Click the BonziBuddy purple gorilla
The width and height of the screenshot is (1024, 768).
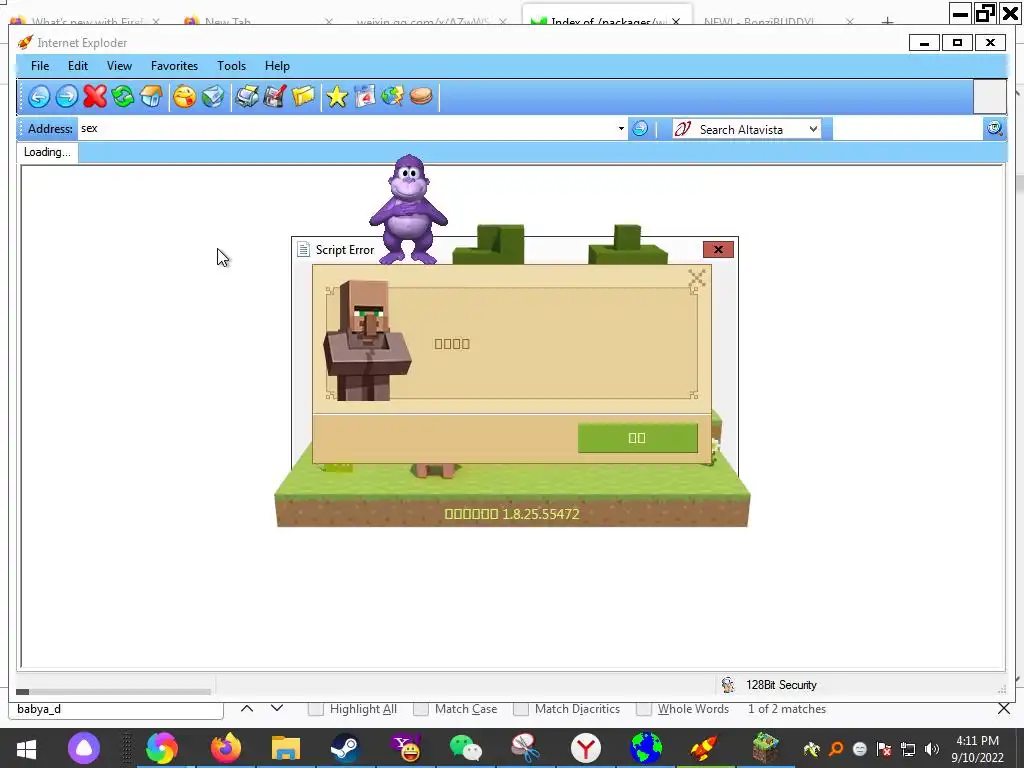(x=408, y=209)
